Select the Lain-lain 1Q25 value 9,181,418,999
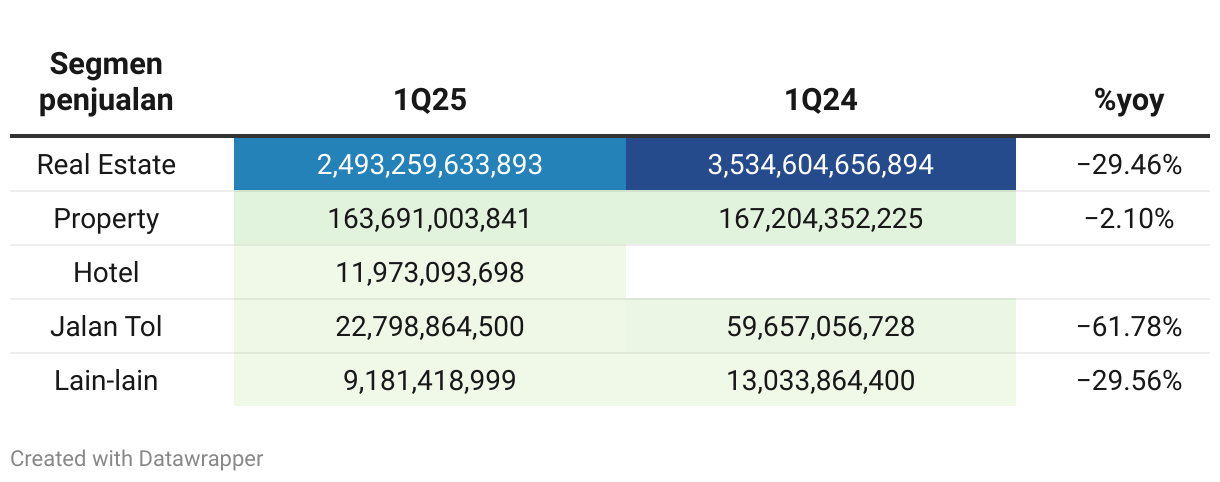Viewport: 1220px width, 482px height. click(430, 380)
